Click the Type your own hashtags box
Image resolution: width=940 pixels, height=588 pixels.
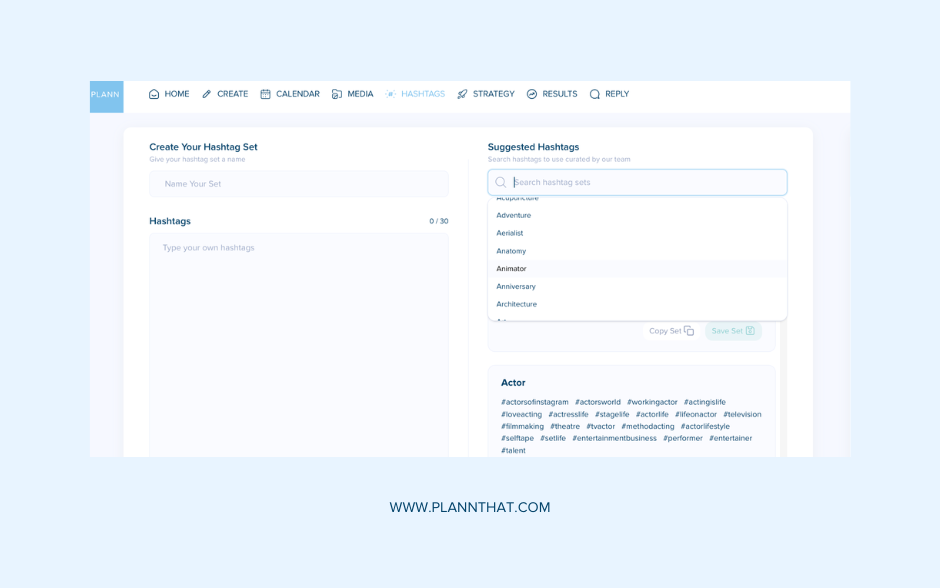[299, 345]
